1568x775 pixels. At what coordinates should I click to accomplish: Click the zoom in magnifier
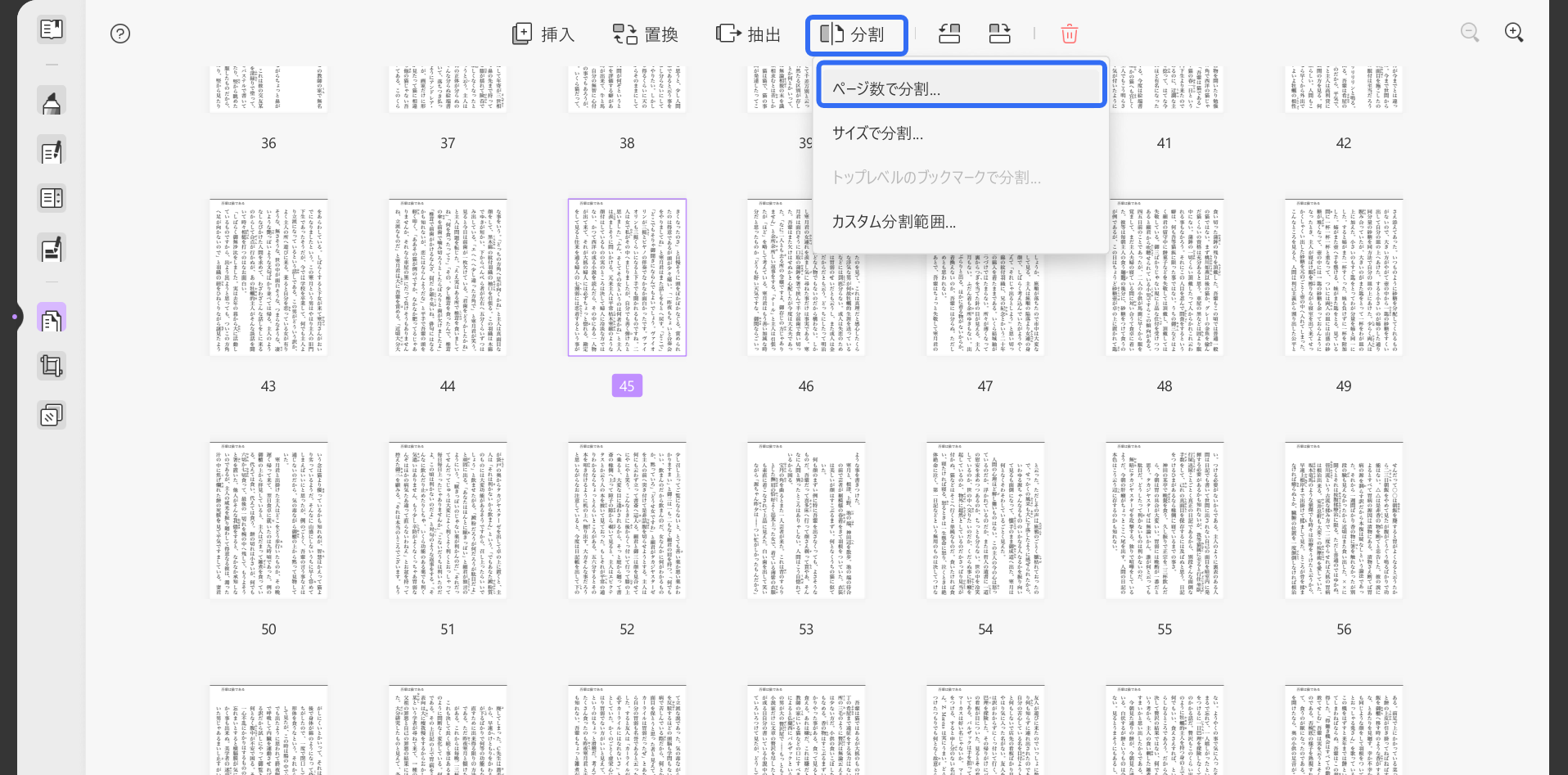coord(1514,33)
